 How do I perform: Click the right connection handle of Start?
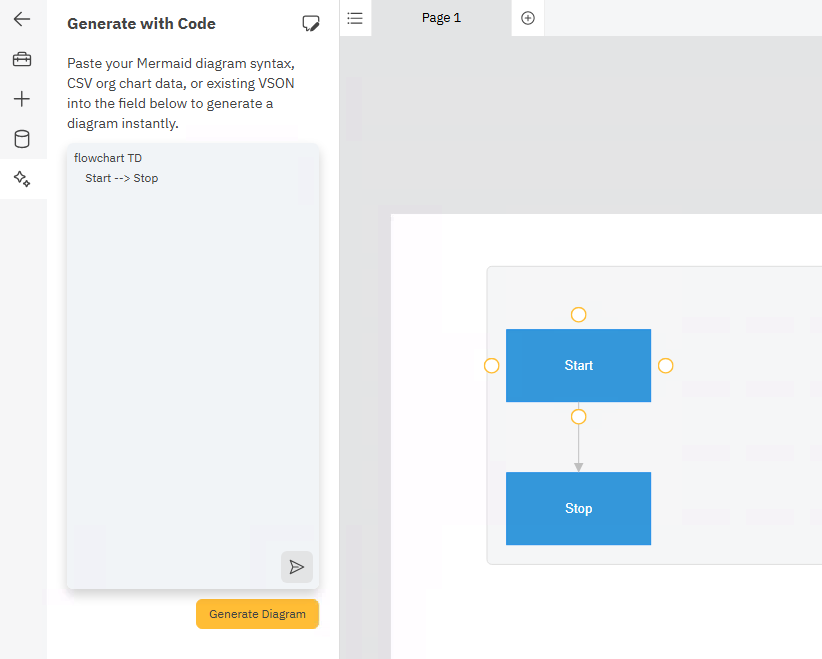click(x=665, y=366)
